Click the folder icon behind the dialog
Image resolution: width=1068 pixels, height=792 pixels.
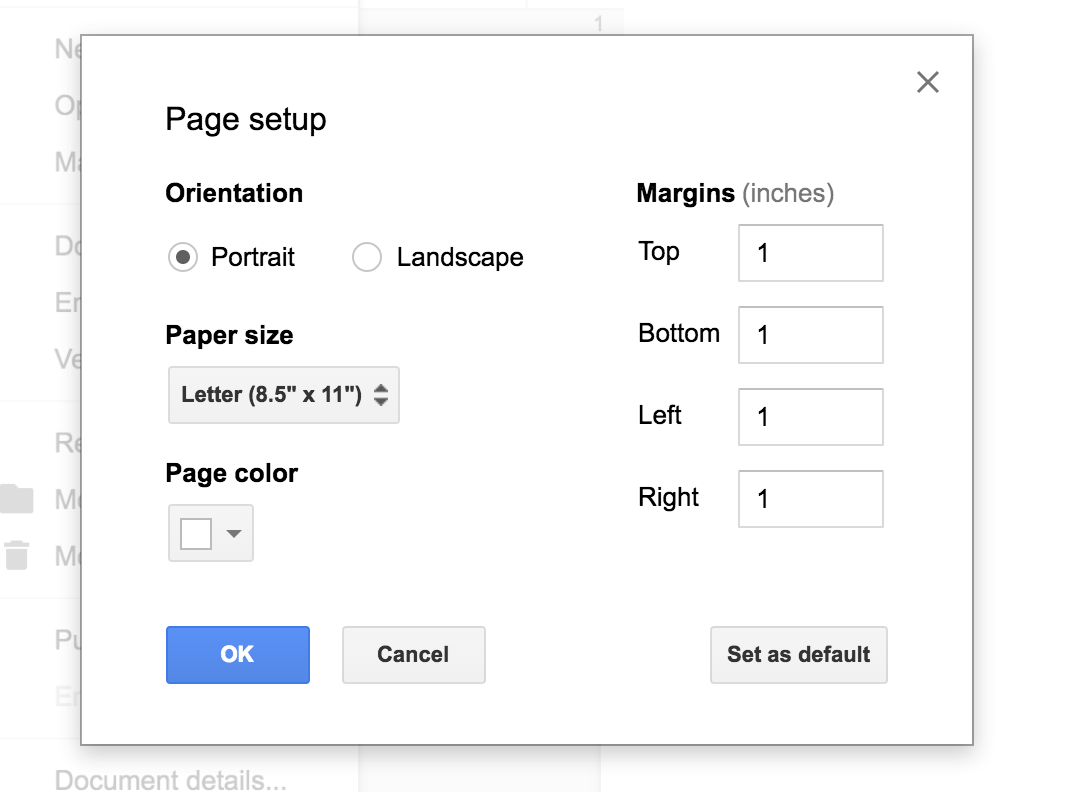pyautogui.click(x=18, y=499)
